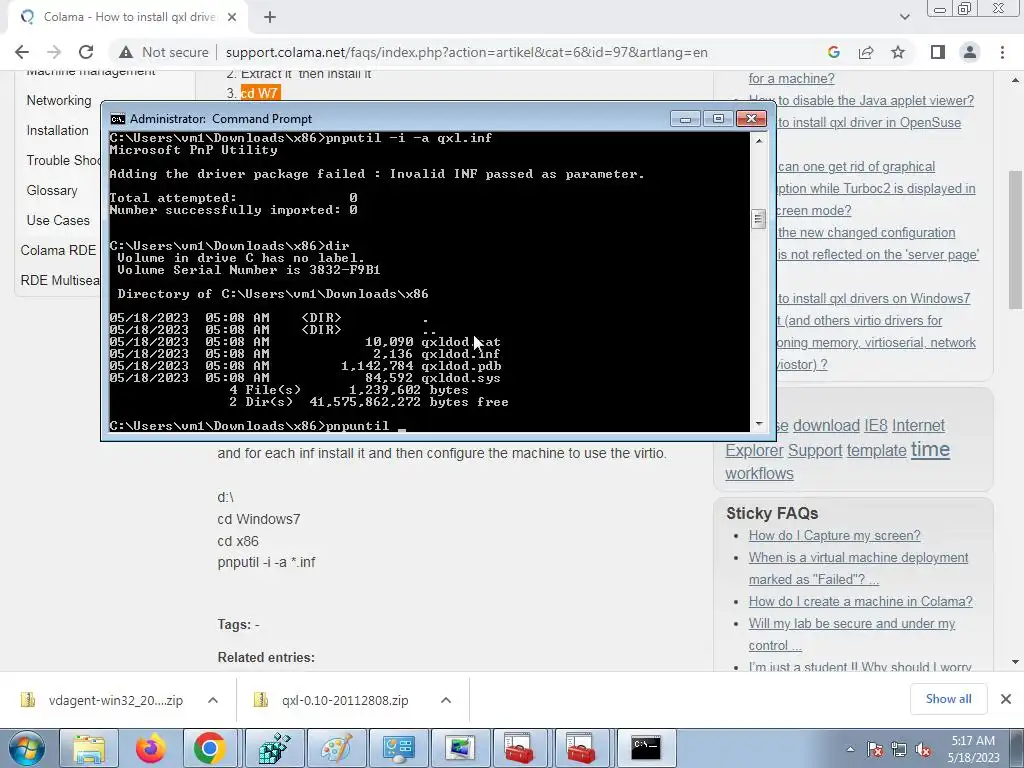Open Chrome three-dot menu

[1002, 52]
